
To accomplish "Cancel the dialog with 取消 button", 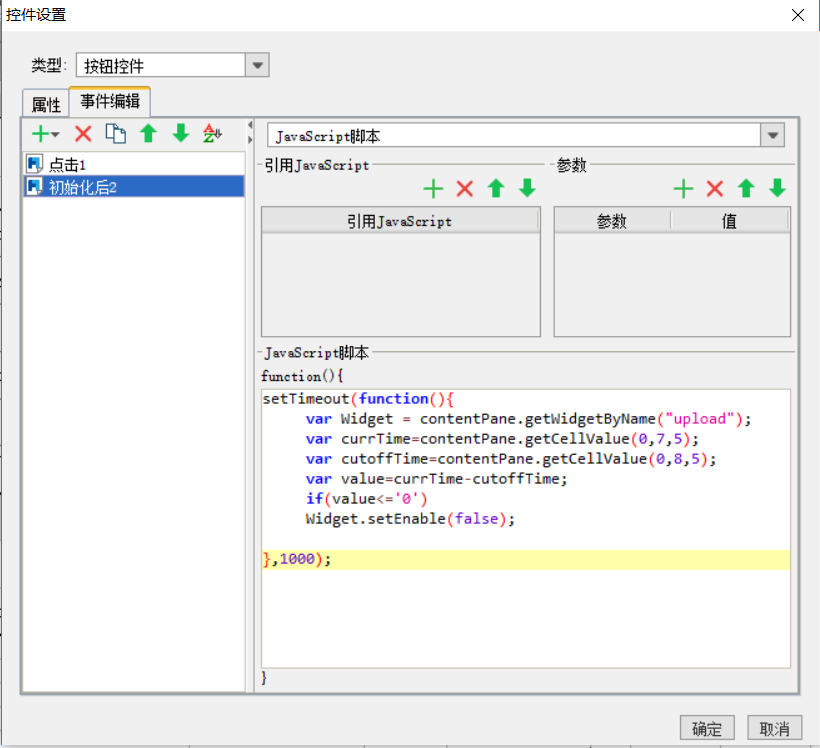I will tap(775, 728).
